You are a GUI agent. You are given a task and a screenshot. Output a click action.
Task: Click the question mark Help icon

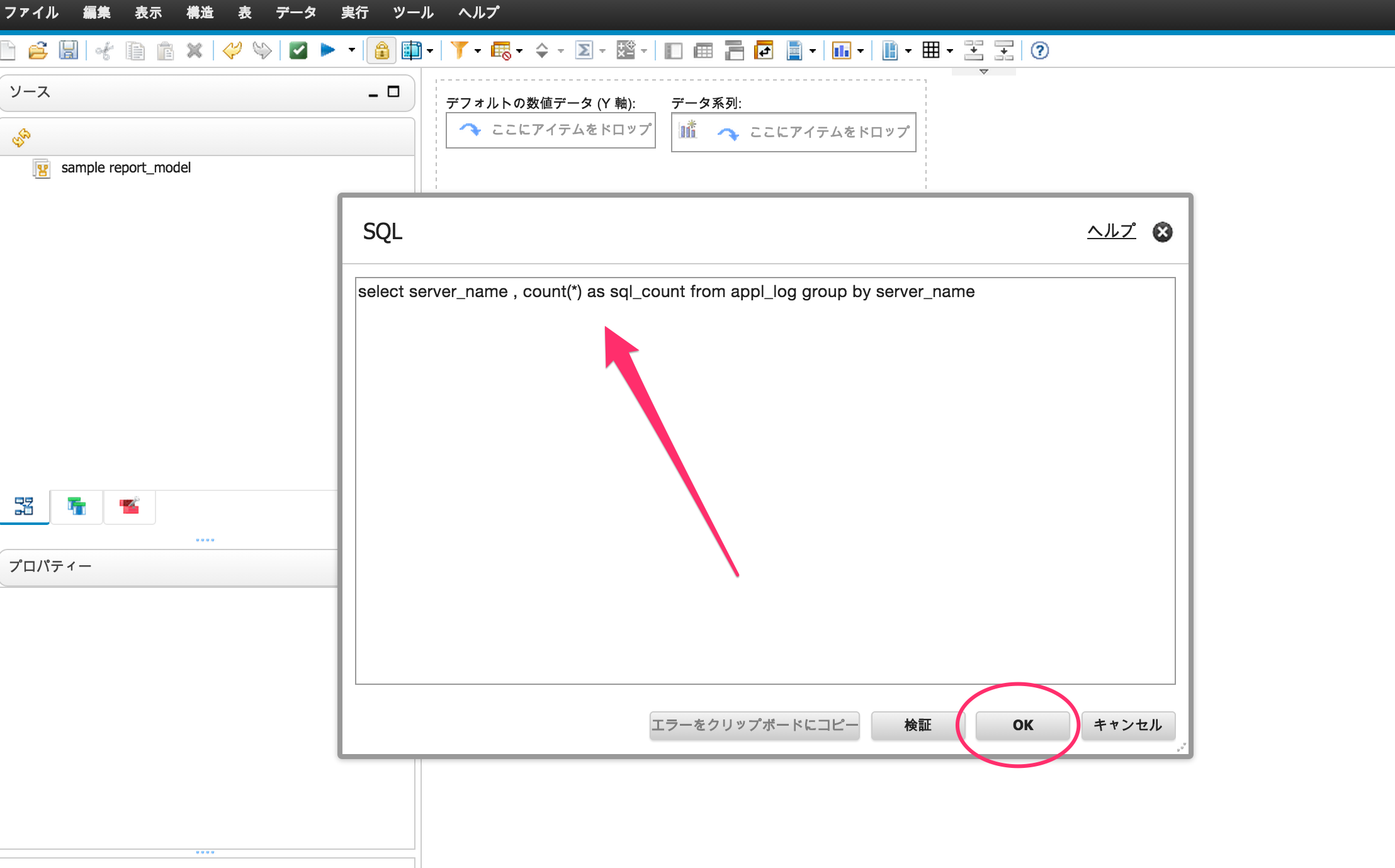tap(1039, 50)
